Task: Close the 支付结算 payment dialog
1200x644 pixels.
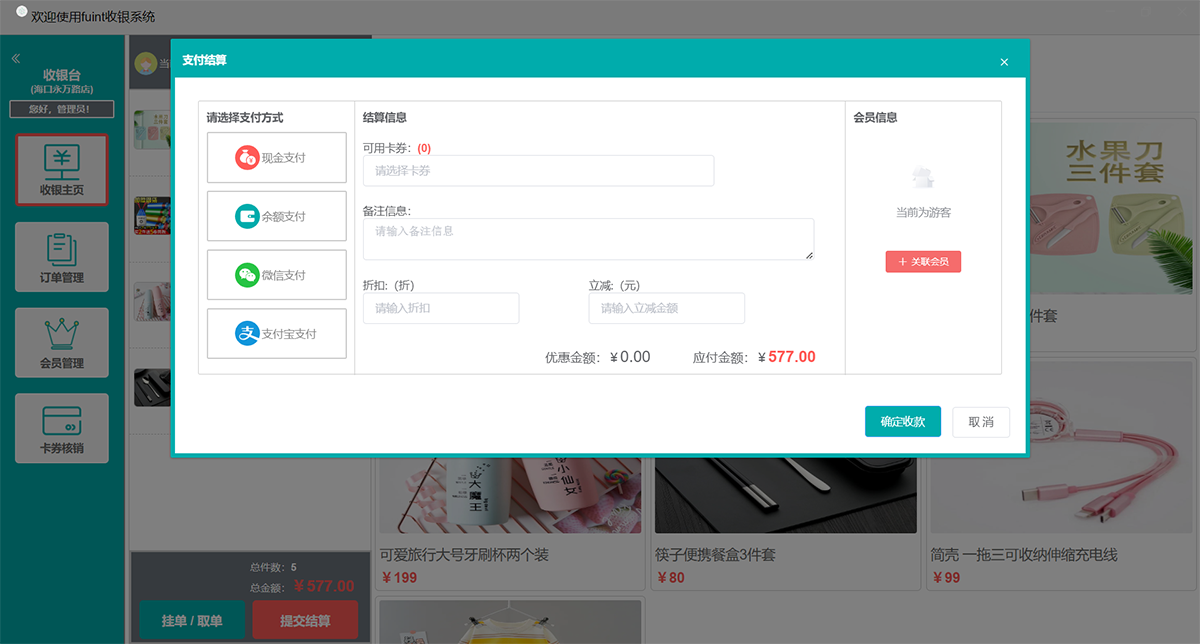Action: (1003, 62)
